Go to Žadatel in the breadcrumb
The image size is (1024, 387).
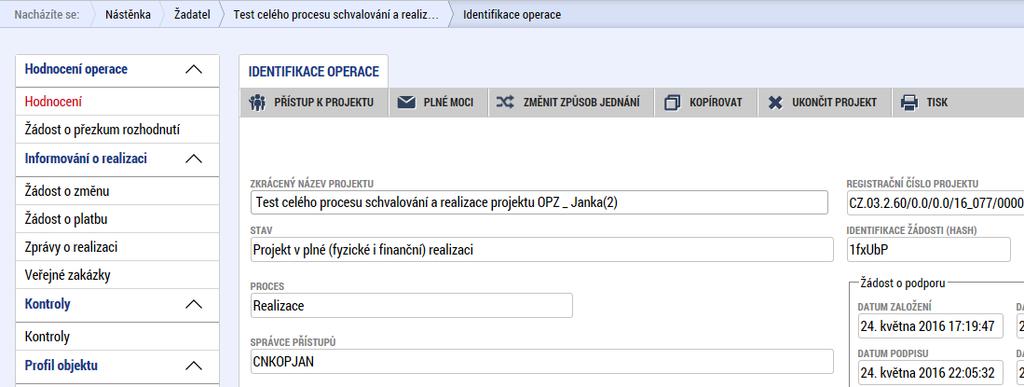[x=192, y=14]
